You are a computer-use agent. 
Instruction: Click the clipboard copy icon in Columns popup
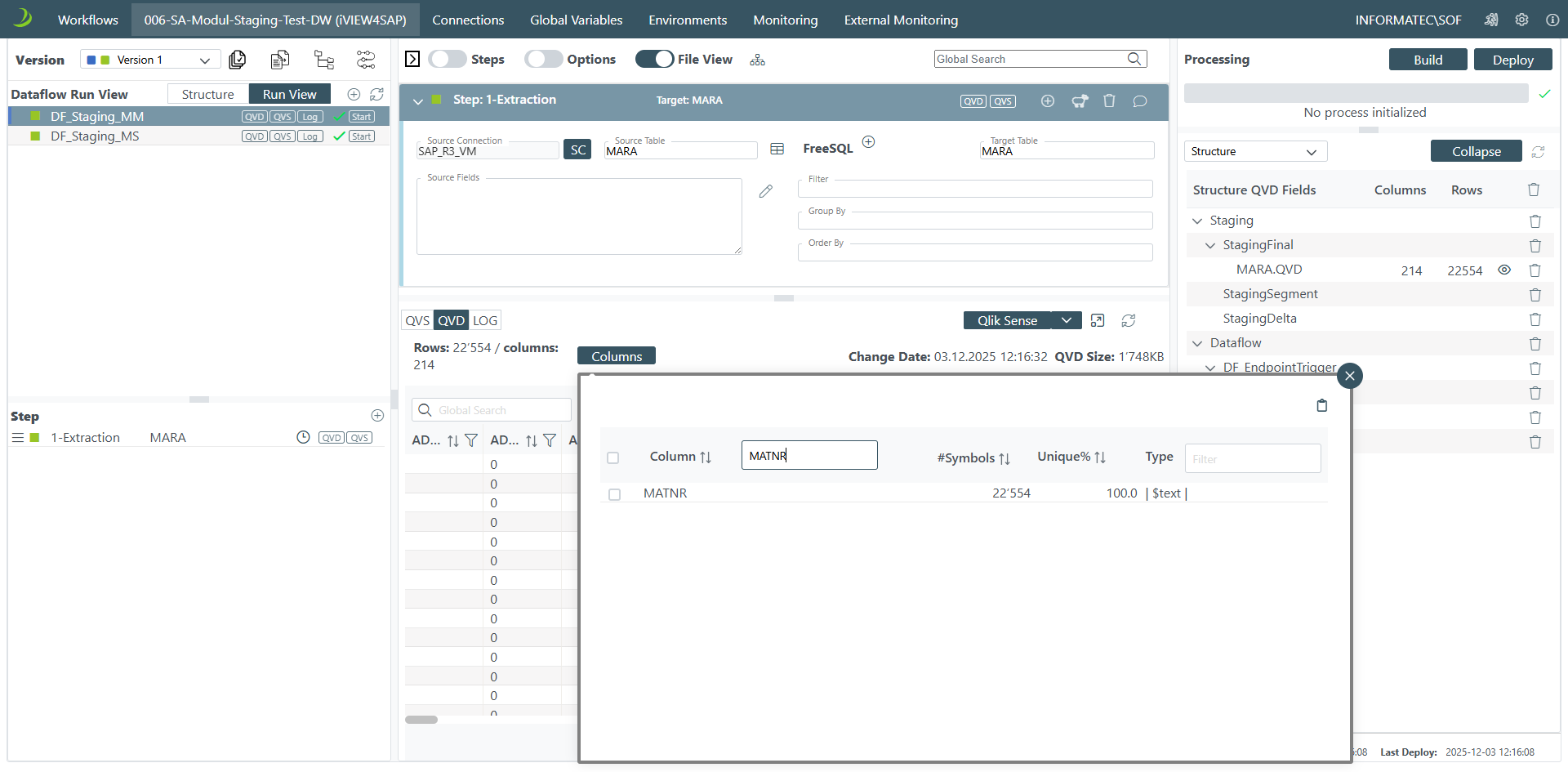1321,405
